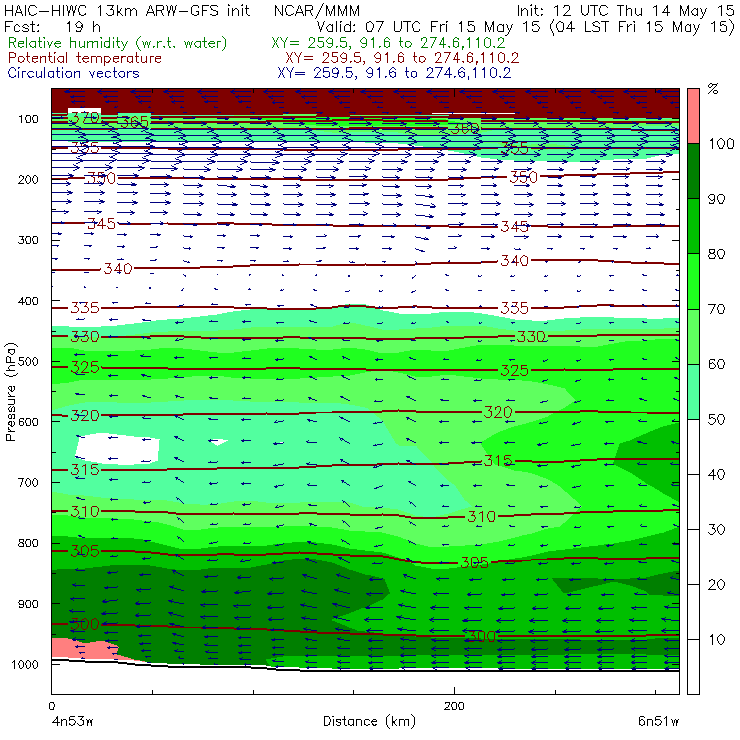Click the '800' pressure axis tick label
This screenshot has width=740, height=740.
28,543
